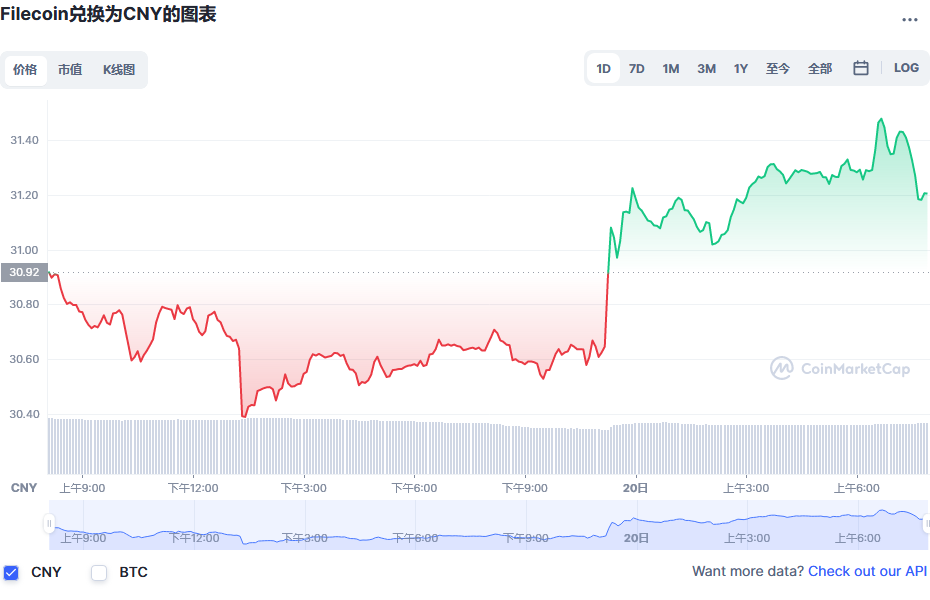Click the 31.40 price axis label
Image resolution: width=930 pixels, height=600 pixels.
24,141
